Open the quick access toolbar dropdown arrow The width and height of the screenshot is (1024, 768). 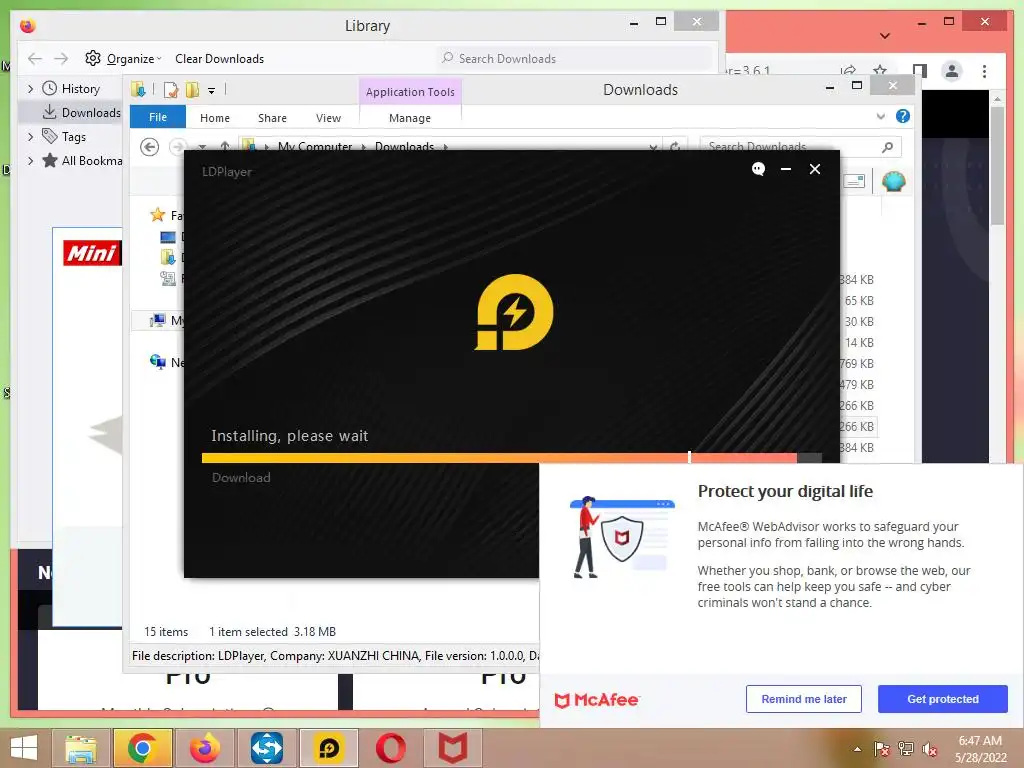pyautogui.click(x=212, y=90)
